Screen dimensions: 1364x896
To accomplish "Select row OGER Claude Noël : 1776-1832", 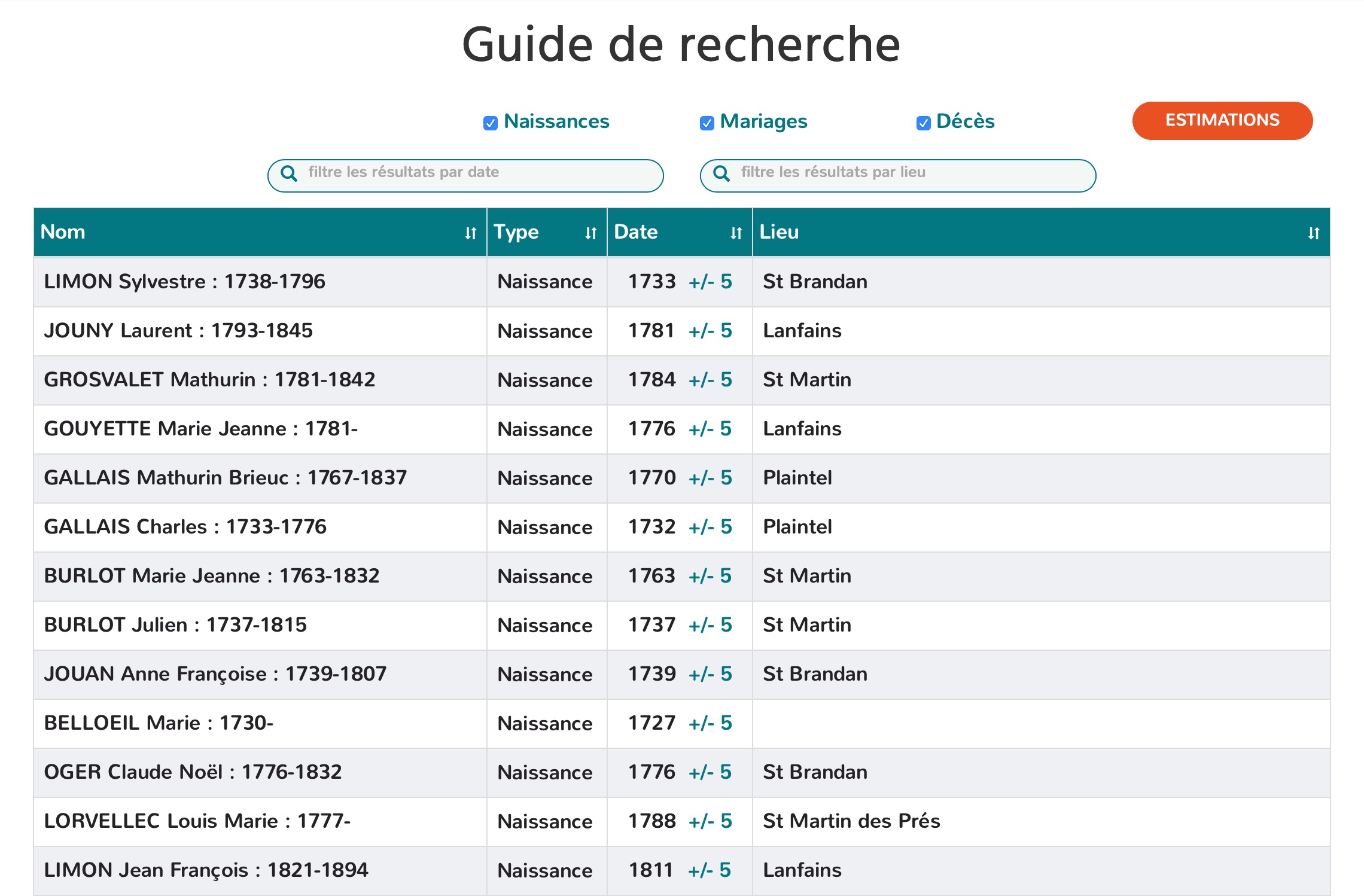I will (x=682, y=772).
